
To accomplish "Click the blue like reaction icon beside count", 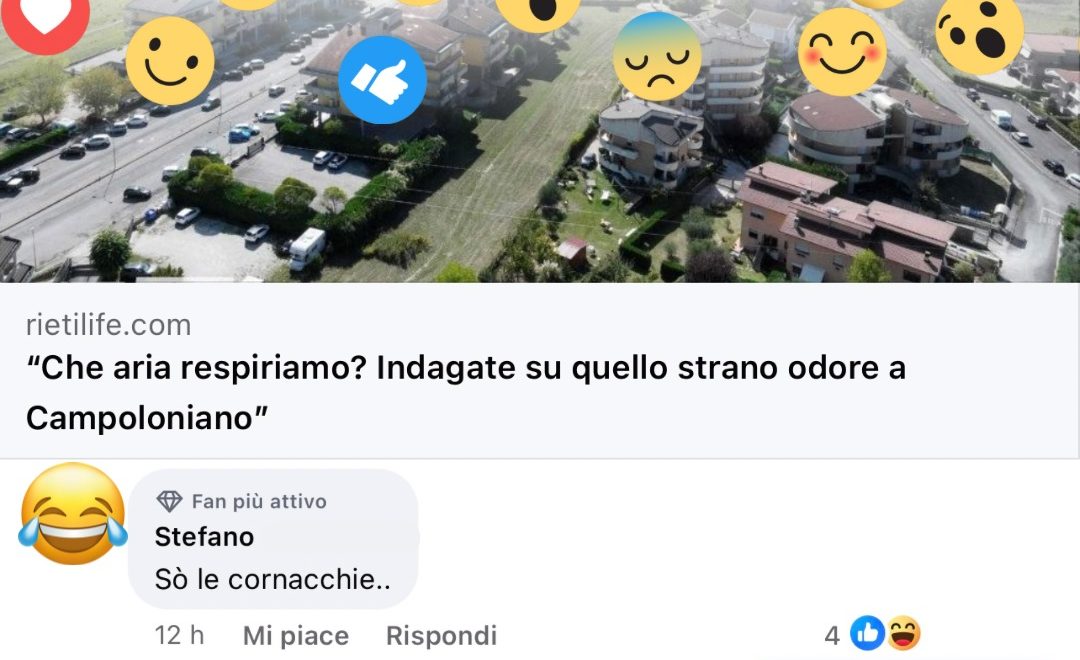I will [x=867, y=633].
